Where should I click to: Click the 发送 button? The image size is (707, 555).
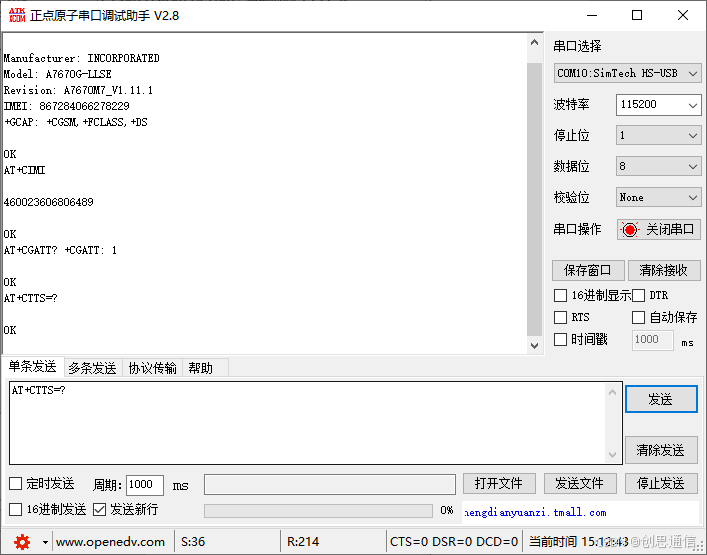click(661, 399)
